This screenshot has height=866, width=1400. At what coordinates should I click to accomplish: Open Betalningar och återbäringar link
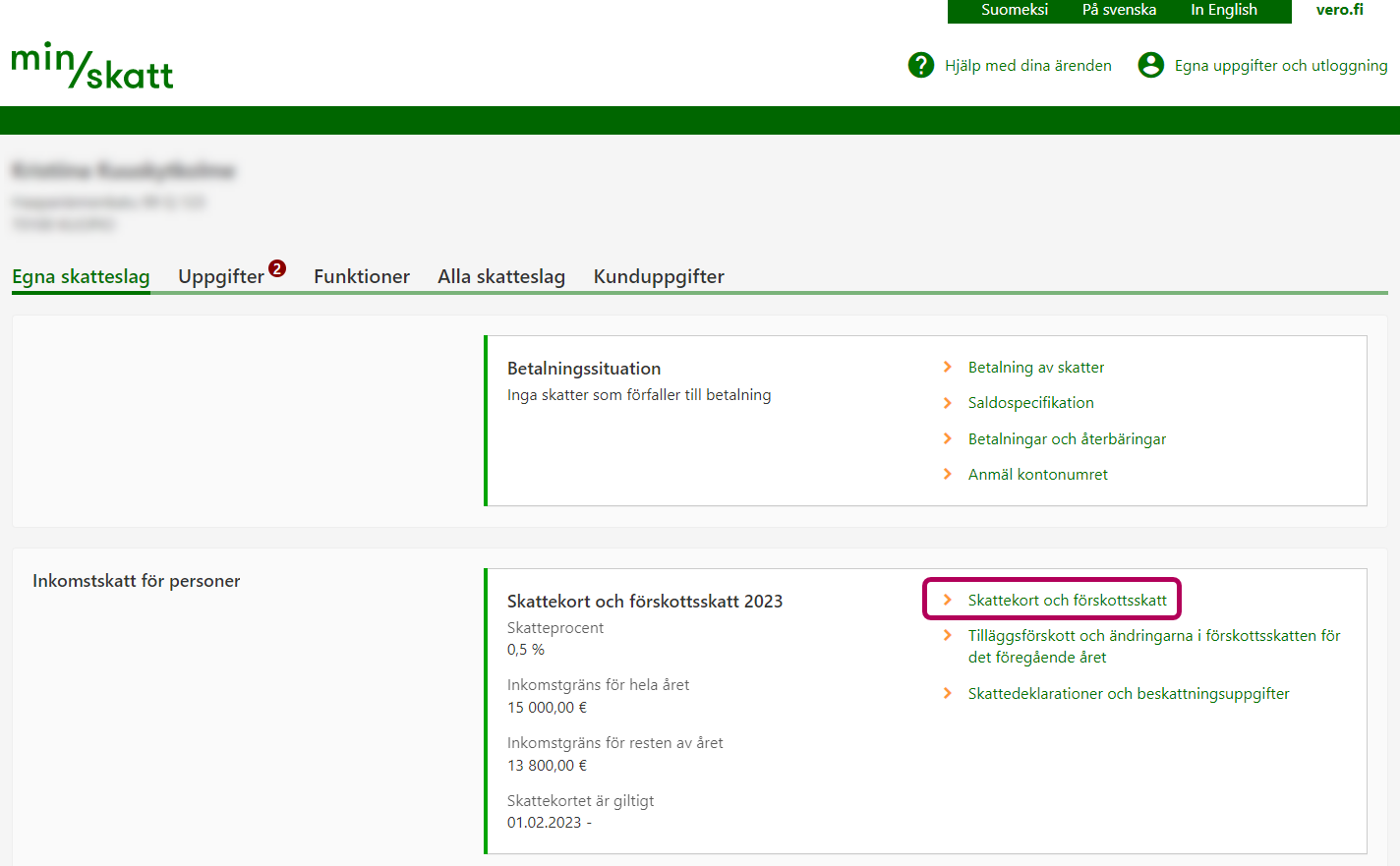[x=1067, y=439]
